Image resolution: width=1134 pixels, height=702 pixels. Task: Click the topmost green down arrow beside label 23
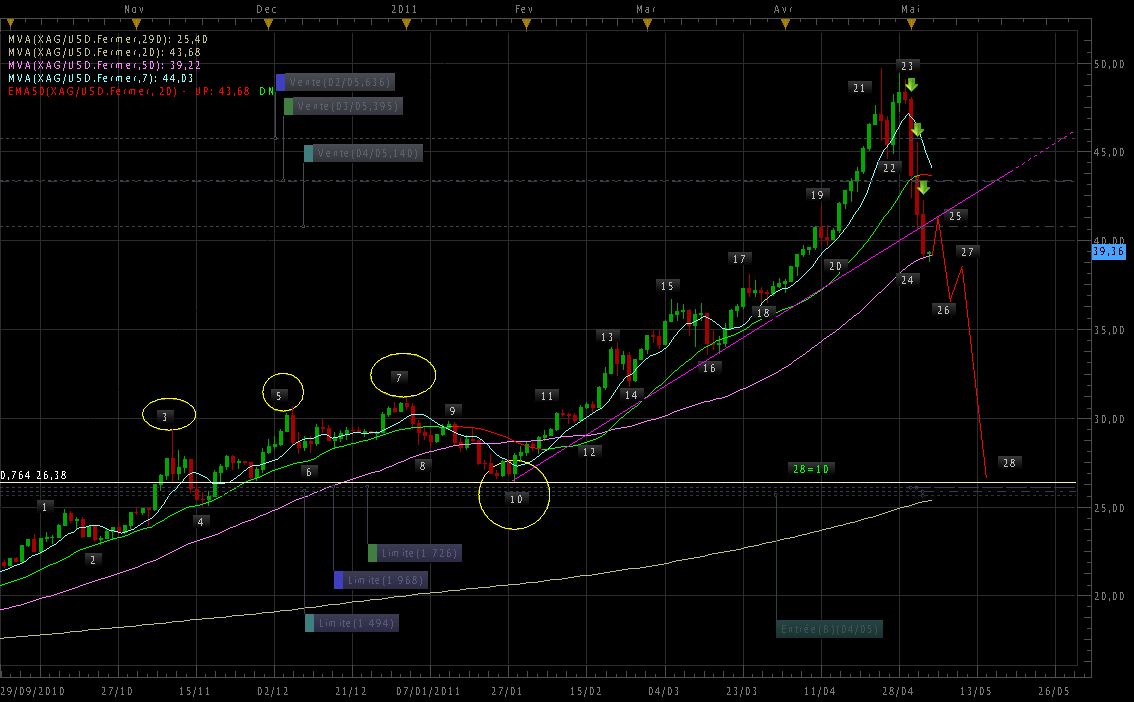click(x=911, y=85)
